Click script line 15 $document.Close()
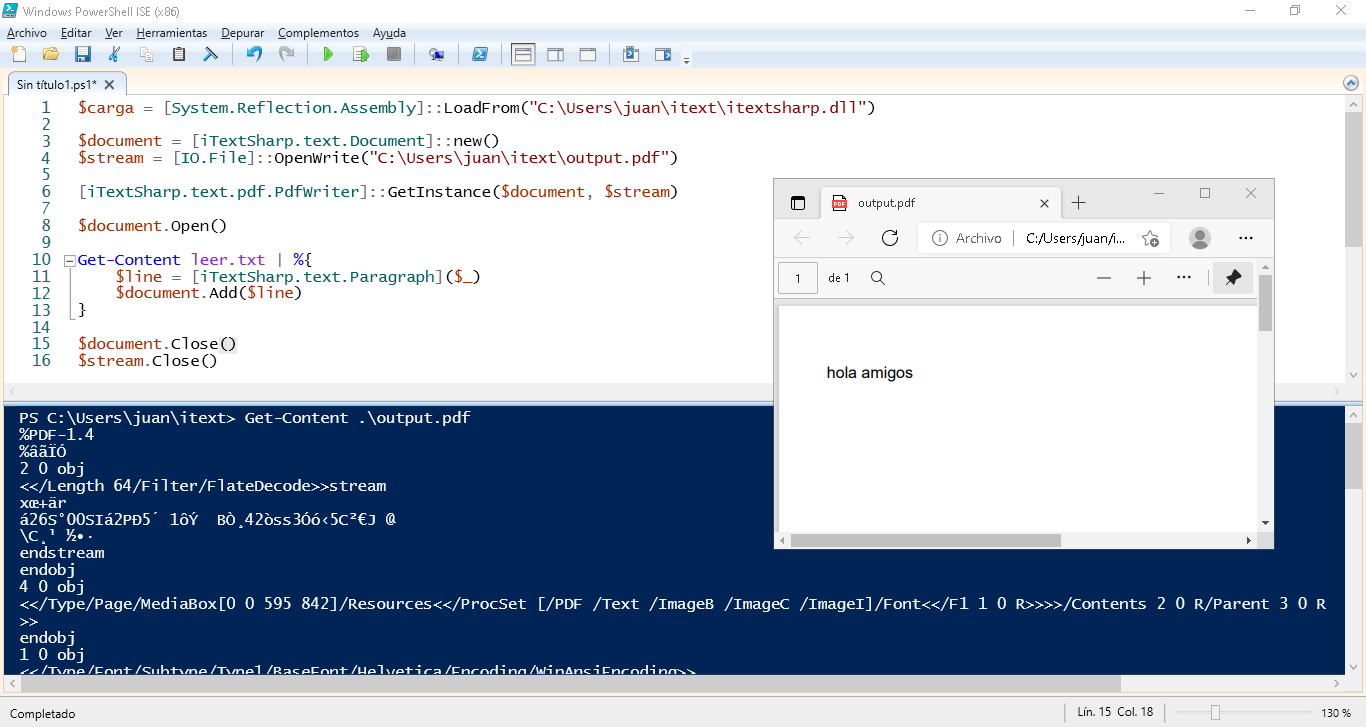 (x=157, y=344)
